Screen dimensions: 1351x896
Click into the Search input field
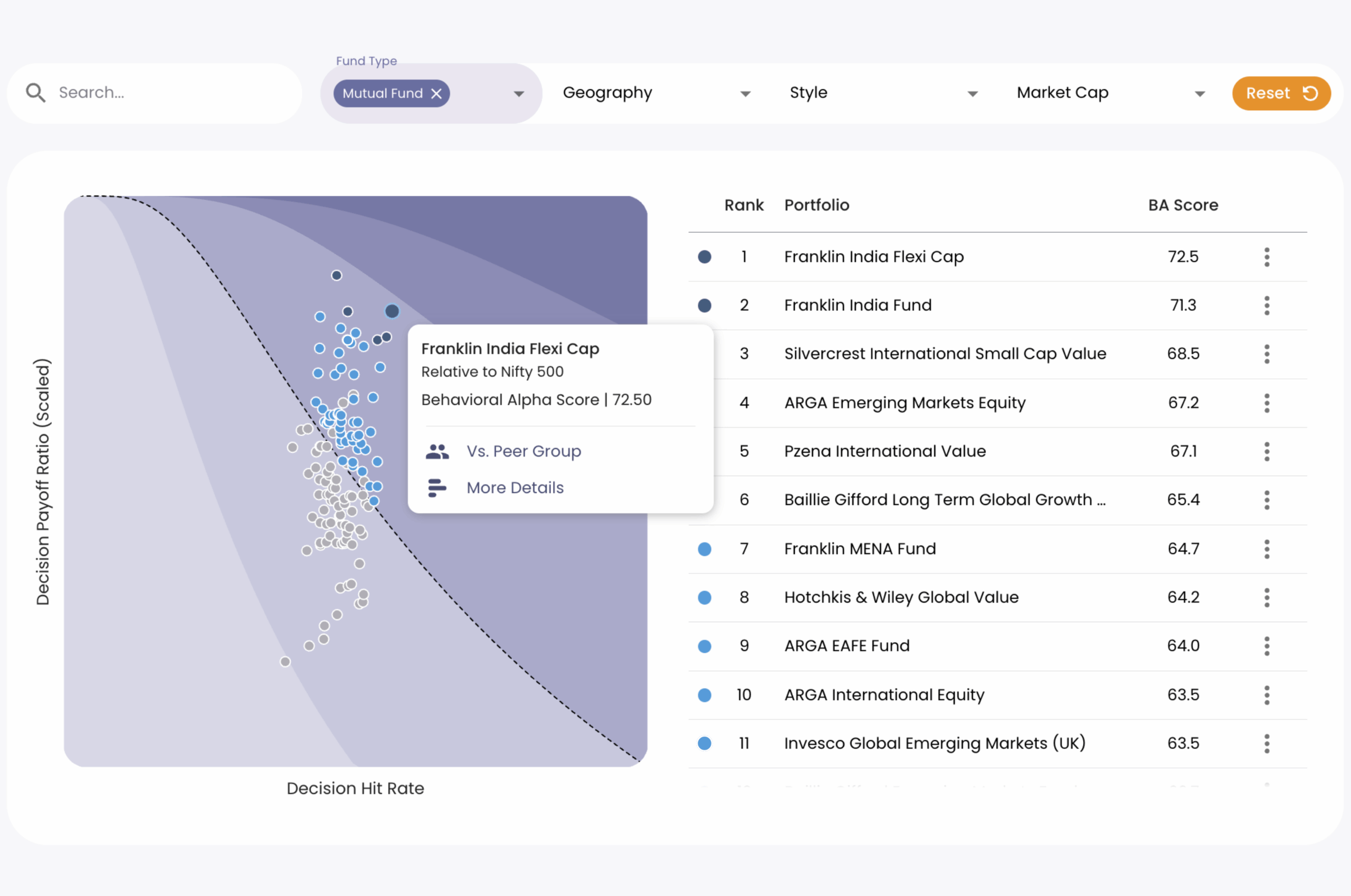click(172, 93)
